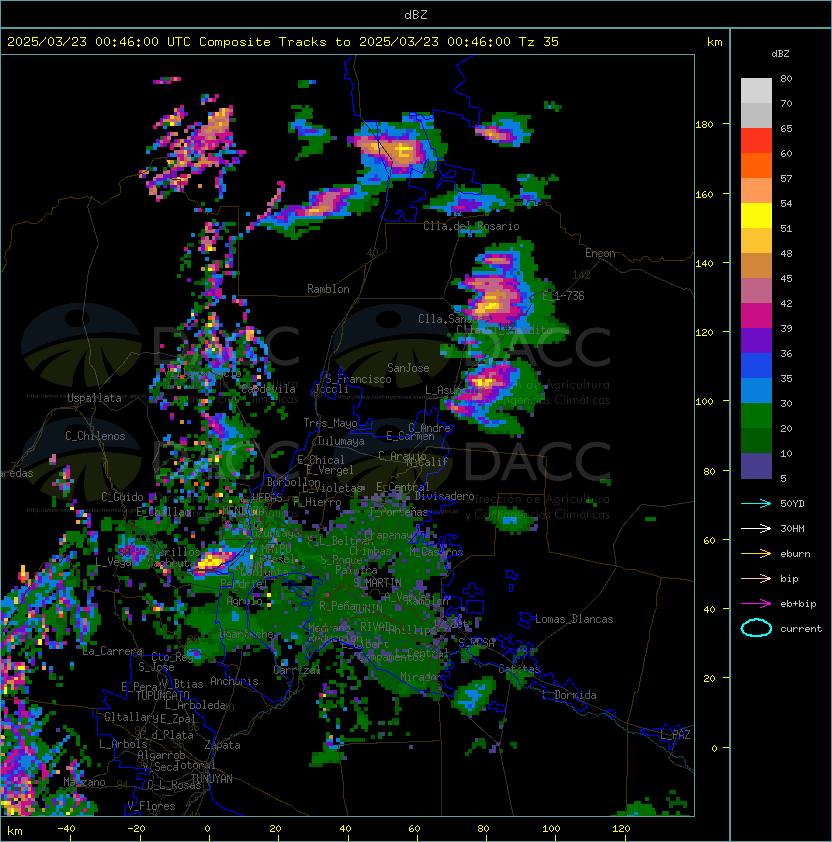Click the 'SanJose' map label
Image resolution: width=832 pixels, height=842 pixels.
coord(408,368)
